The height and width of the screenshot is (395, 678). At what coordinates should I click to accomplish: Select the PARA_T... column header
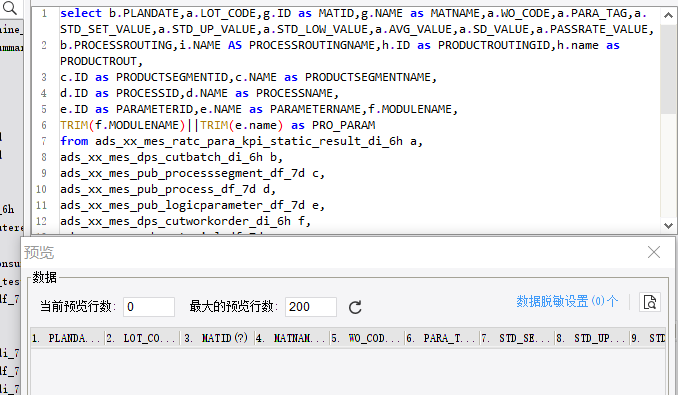(442, 338)
